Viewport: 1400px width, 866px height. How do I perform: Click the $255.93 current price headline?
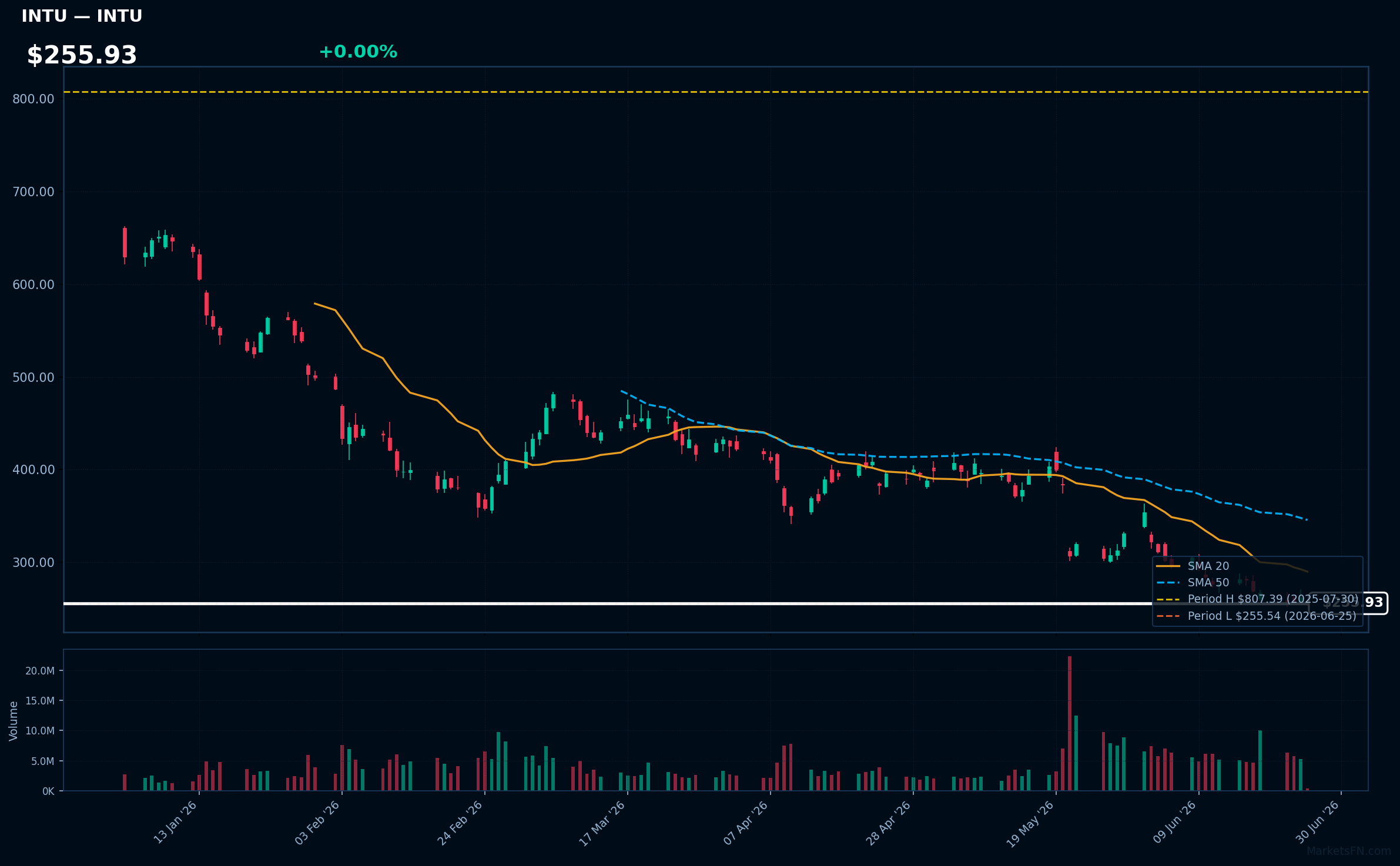click(82, 55)
